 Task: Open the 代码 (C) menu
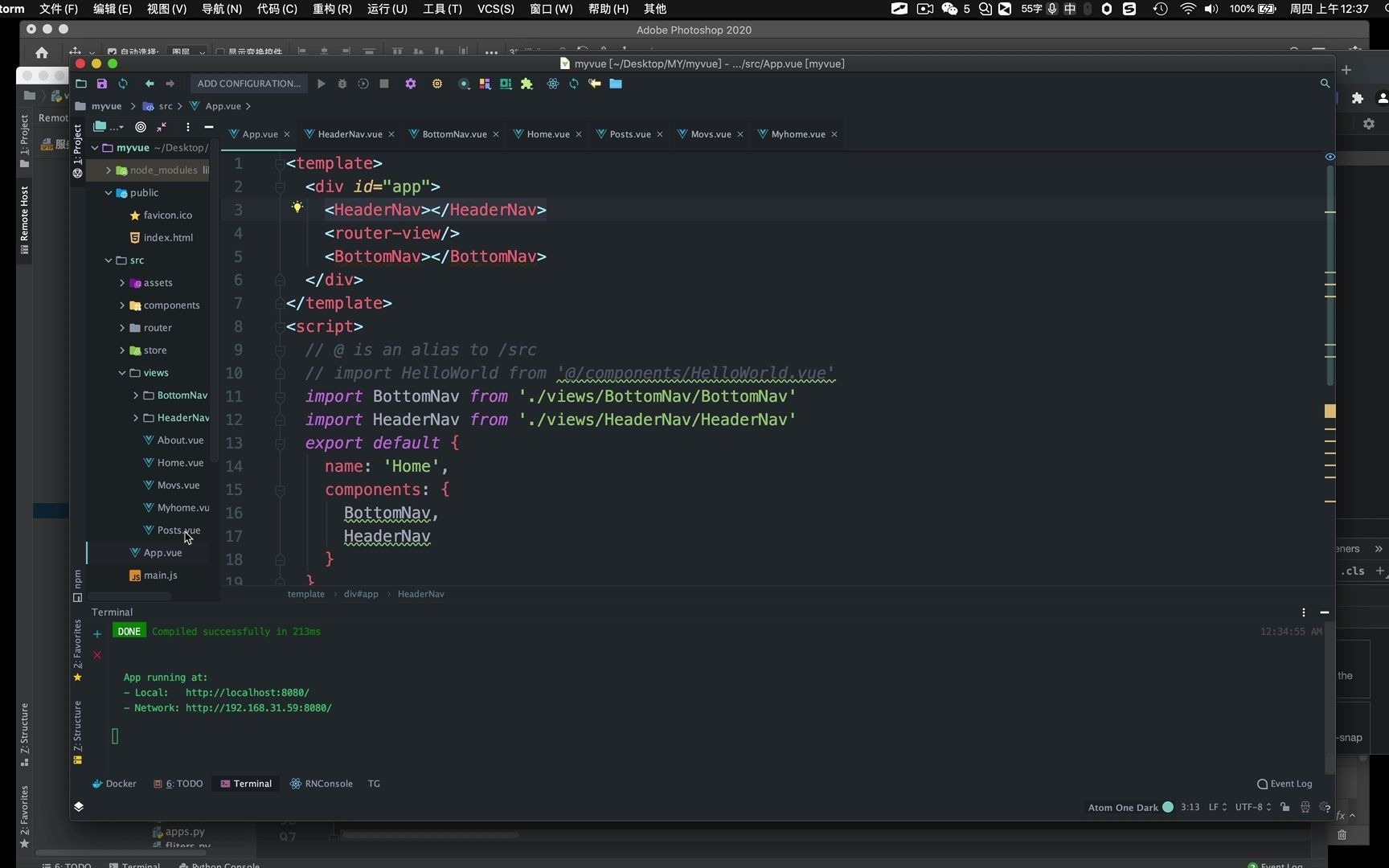[277, 9]
